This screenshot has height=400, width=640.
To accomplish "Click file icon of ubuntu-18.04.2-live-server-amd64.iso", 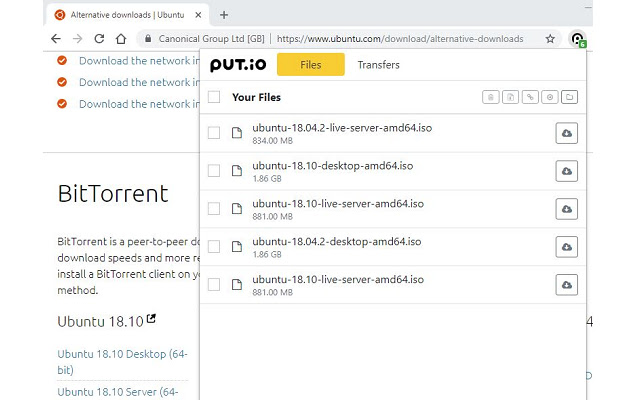I will point(237,133).
